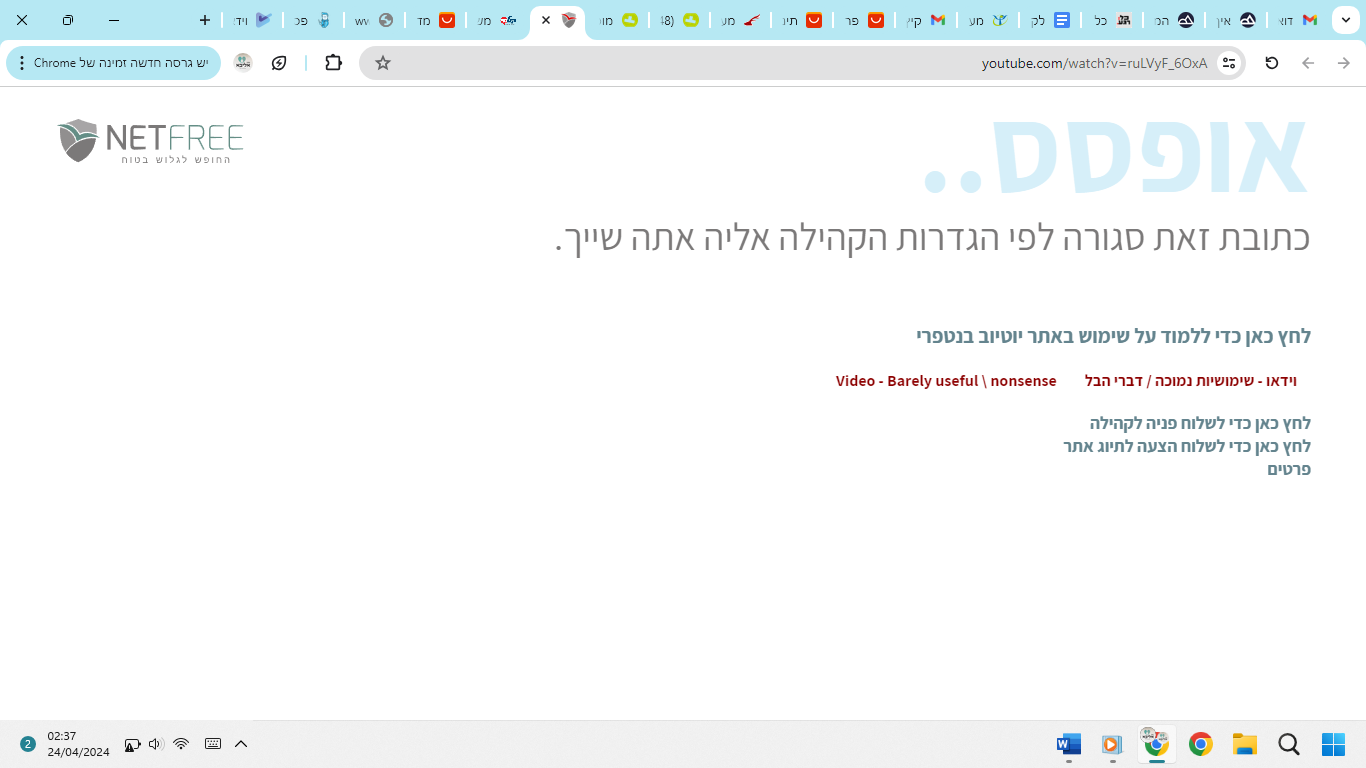Open the volume icon in the taskbar
Viewport: 1366px width, 768px height.
point(155,744)
